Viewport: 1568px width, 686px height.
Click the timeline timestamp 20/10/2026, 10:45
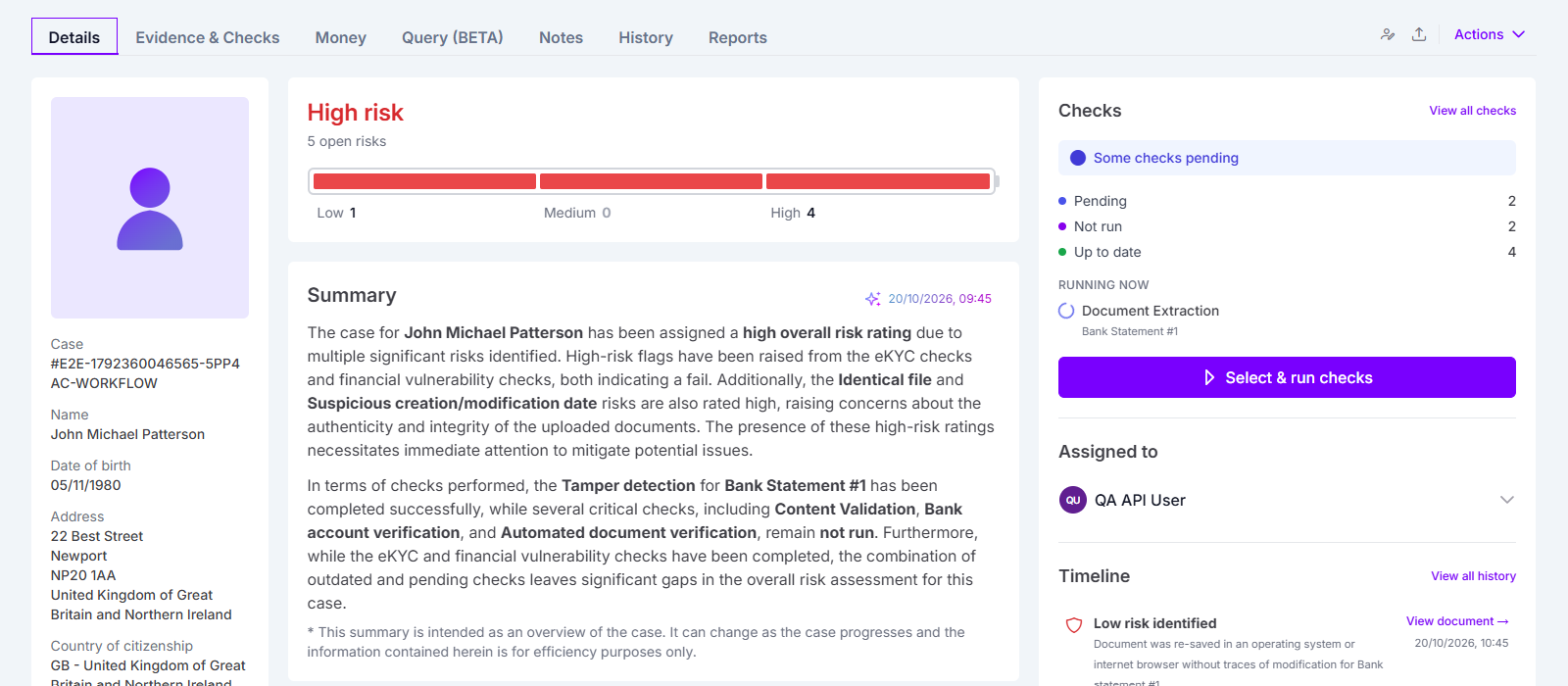1461,643
